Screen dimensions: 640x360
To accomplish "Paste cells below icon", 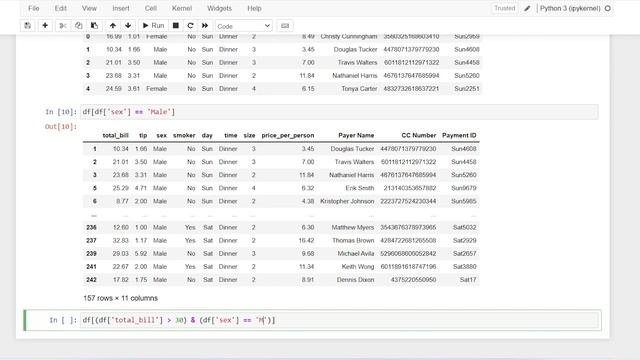I will point(94,26).
